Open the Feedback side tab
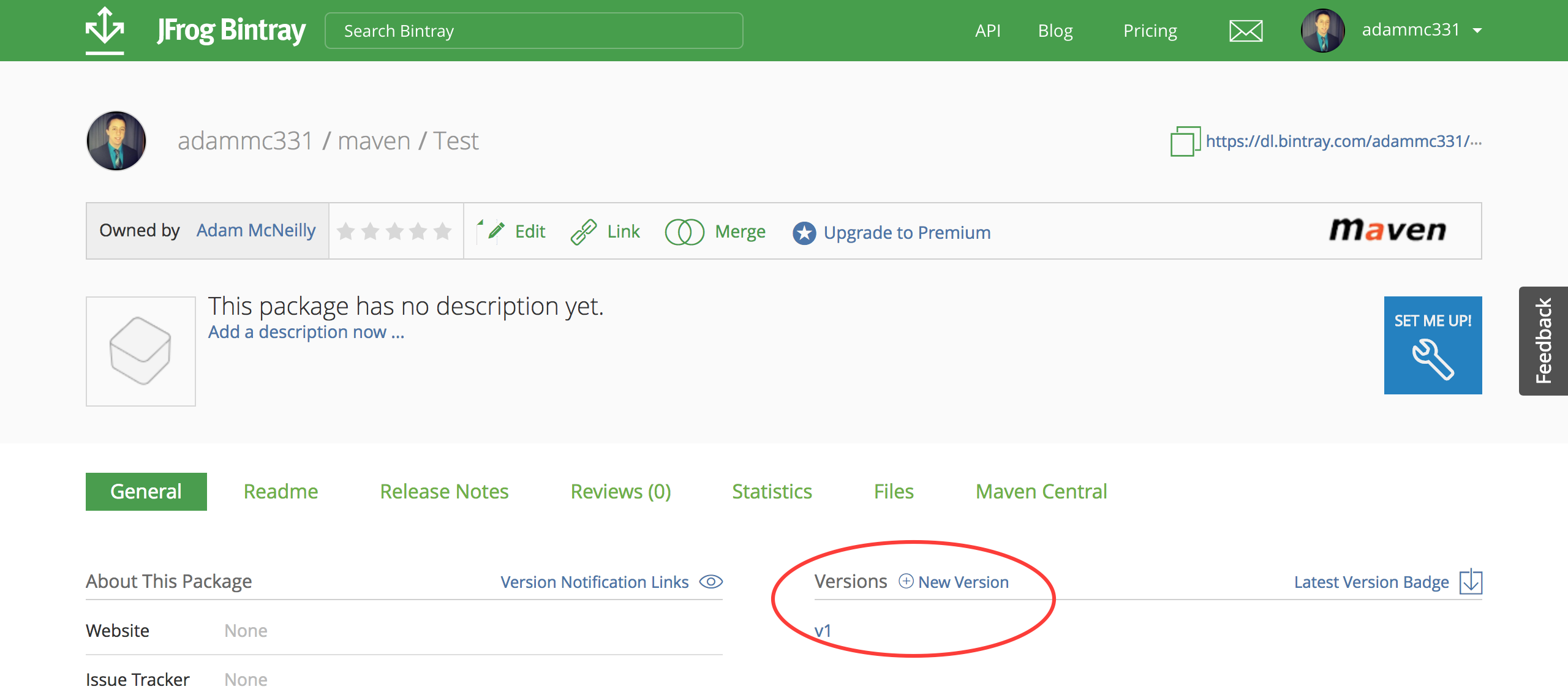This screenshot has width=1568, height=692. [1543, 341]
